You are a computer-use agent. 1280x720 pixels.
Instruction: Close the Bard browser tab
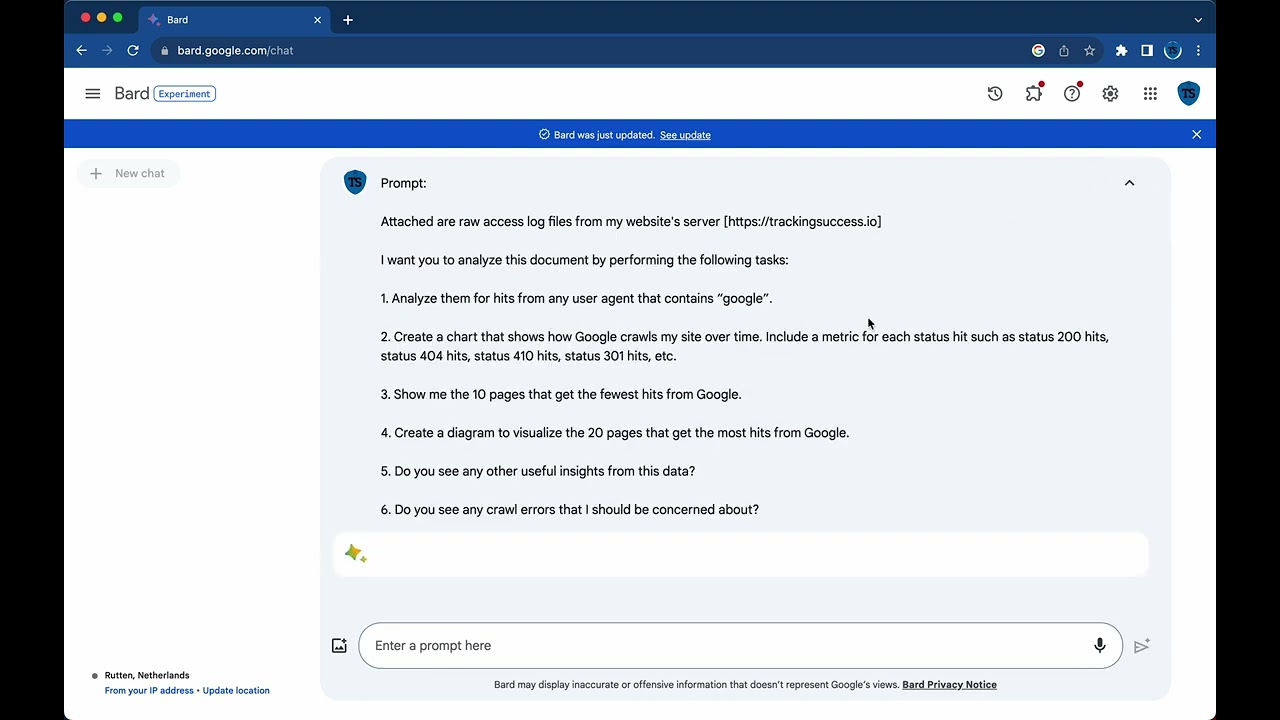[x=318, y=20]
